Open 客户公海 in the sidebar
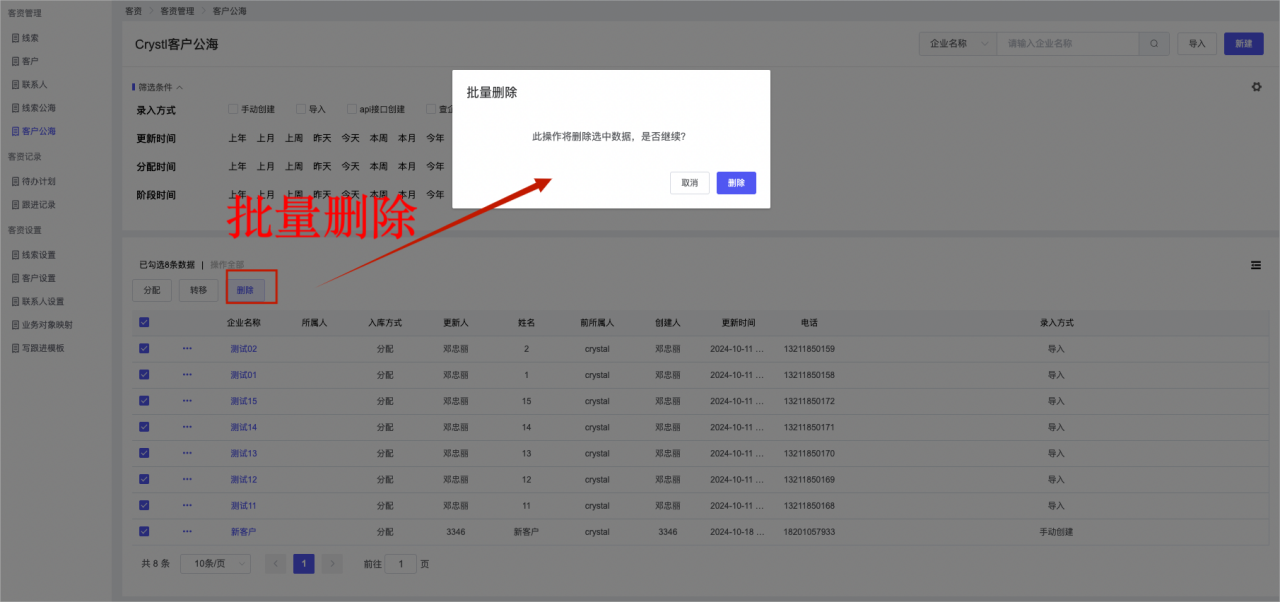The width and height of the screenshot is (1280, 602). pyautogui.click(x=38, y=131)
